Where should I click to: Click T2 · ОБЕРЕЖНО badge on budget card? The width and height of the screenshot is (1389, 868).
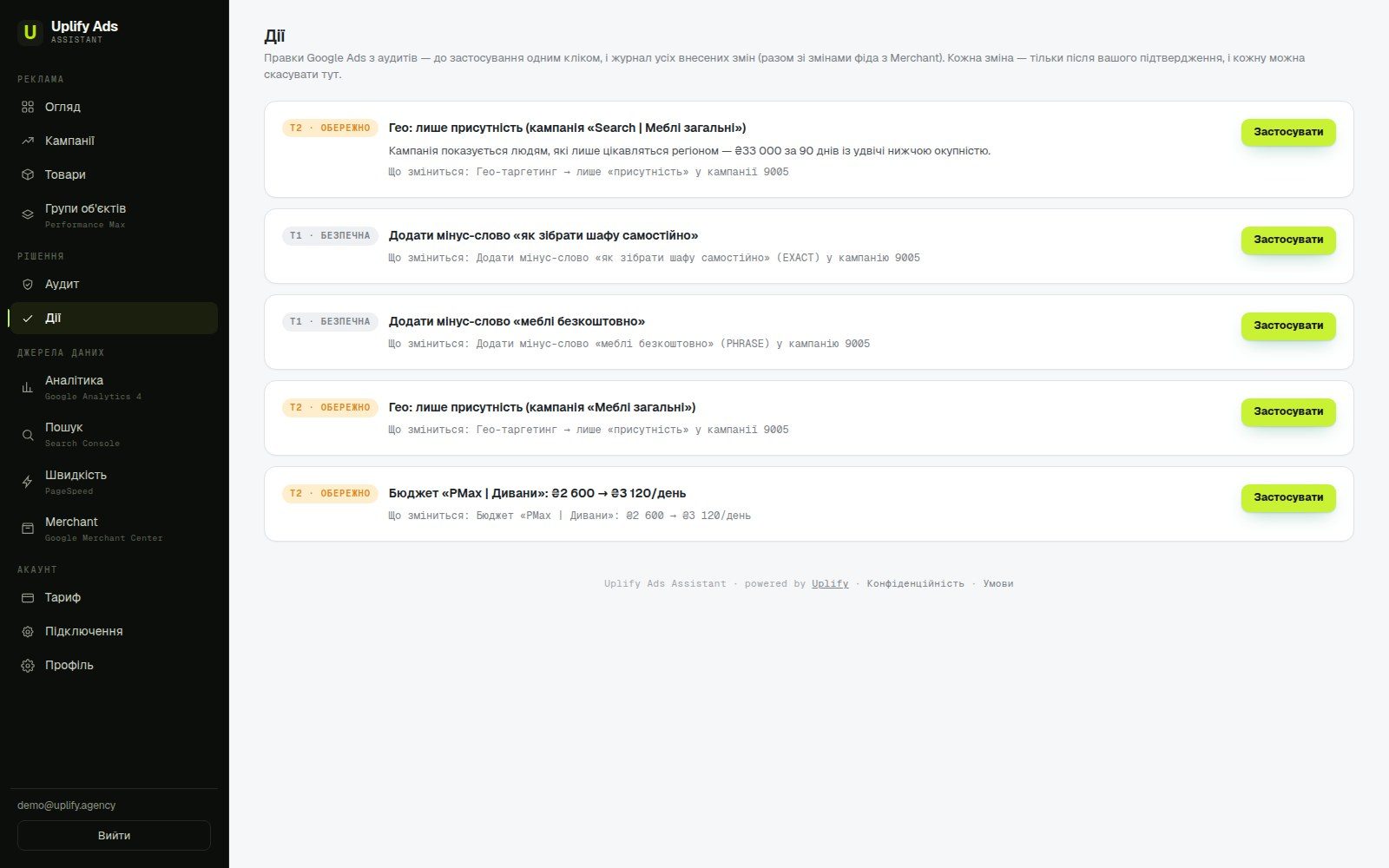point(330,493)
